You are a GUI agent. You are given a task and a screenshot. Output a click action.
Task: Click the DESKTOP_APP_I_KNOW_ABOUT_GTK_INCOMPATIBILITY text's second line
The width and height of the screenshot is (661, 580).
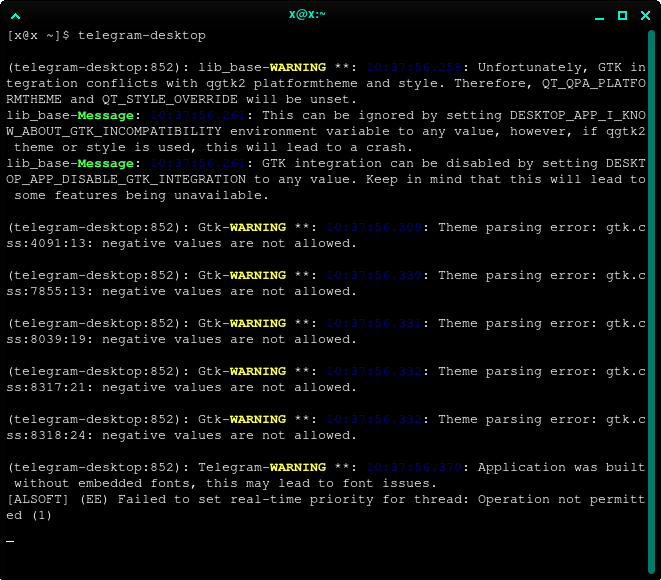click(114, 132)
